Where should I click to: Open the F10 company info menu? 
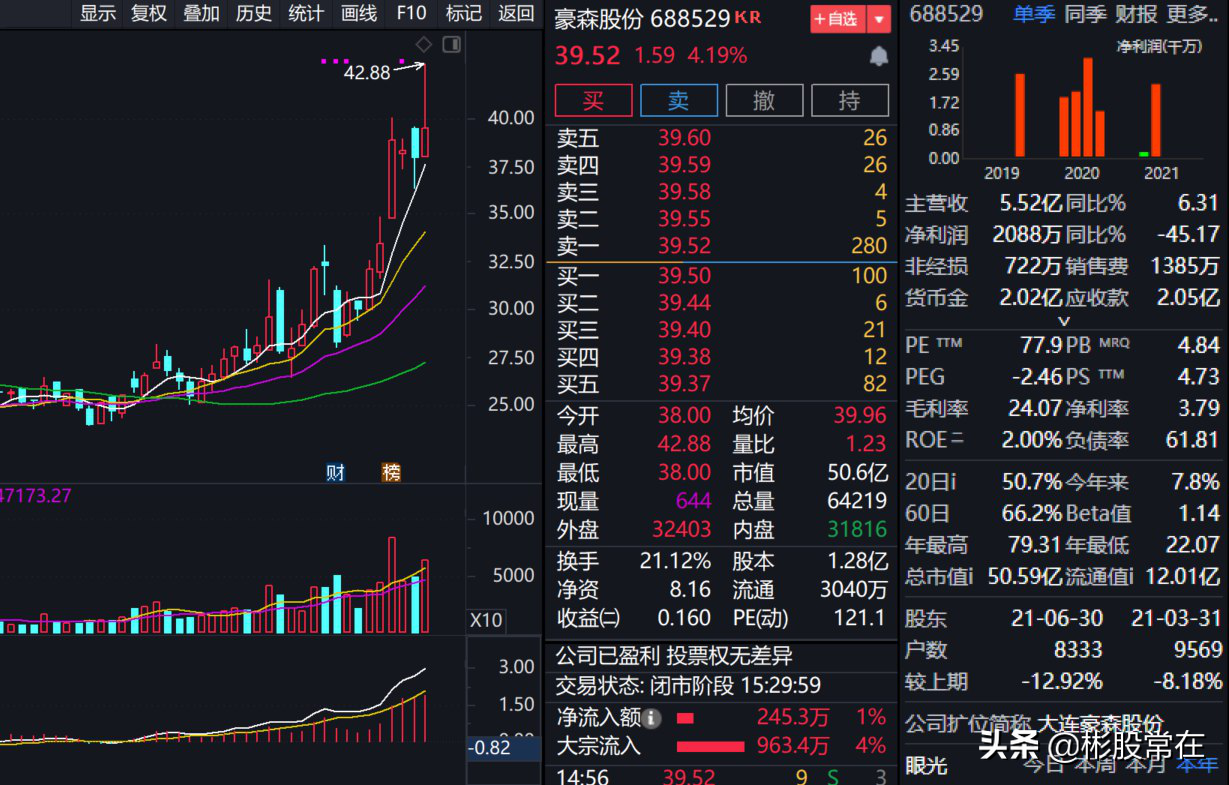click(411, 13)
